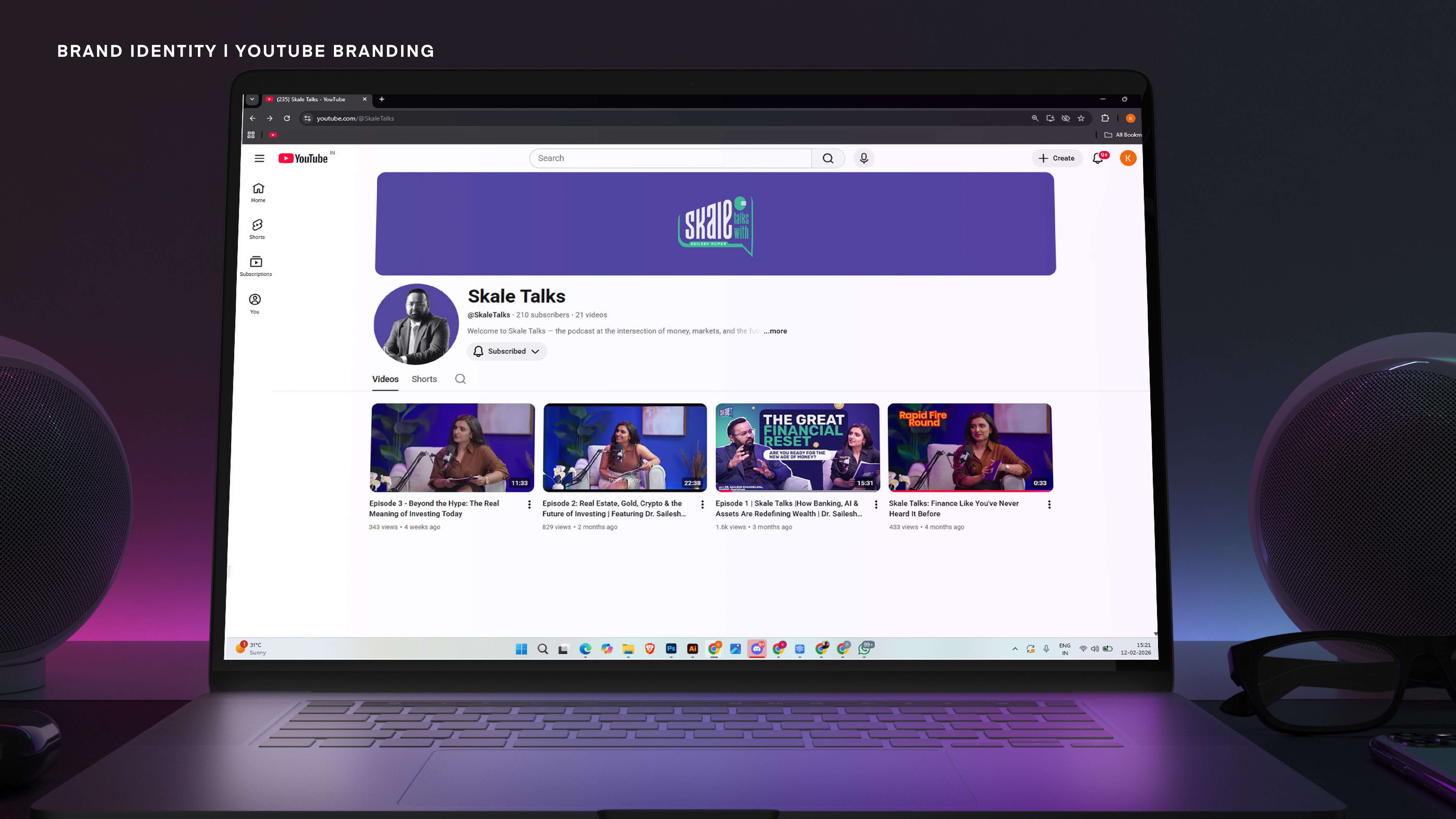The width and height of the screenshot is (1456, 819).
Task: Open Microsoft Edge from the taskbar
Action: coord(585,649)
